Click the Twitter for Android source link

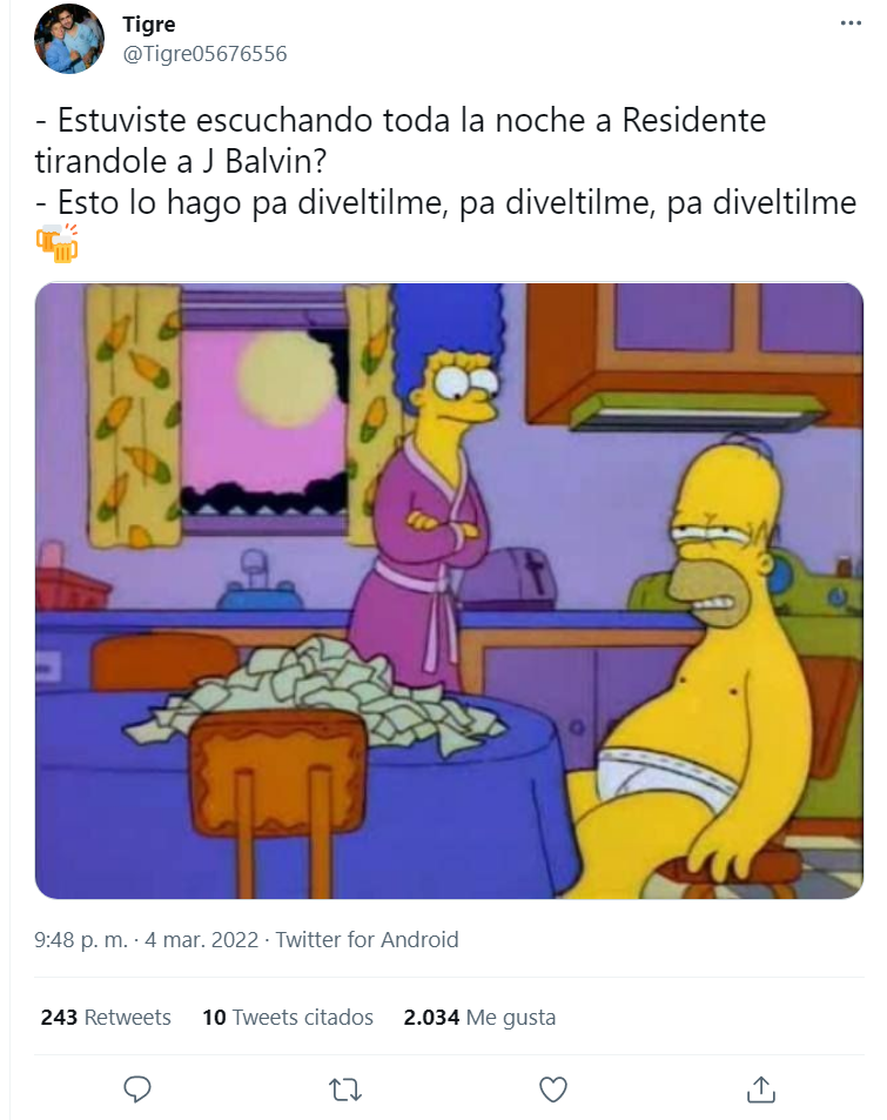[x=367, y=939]
